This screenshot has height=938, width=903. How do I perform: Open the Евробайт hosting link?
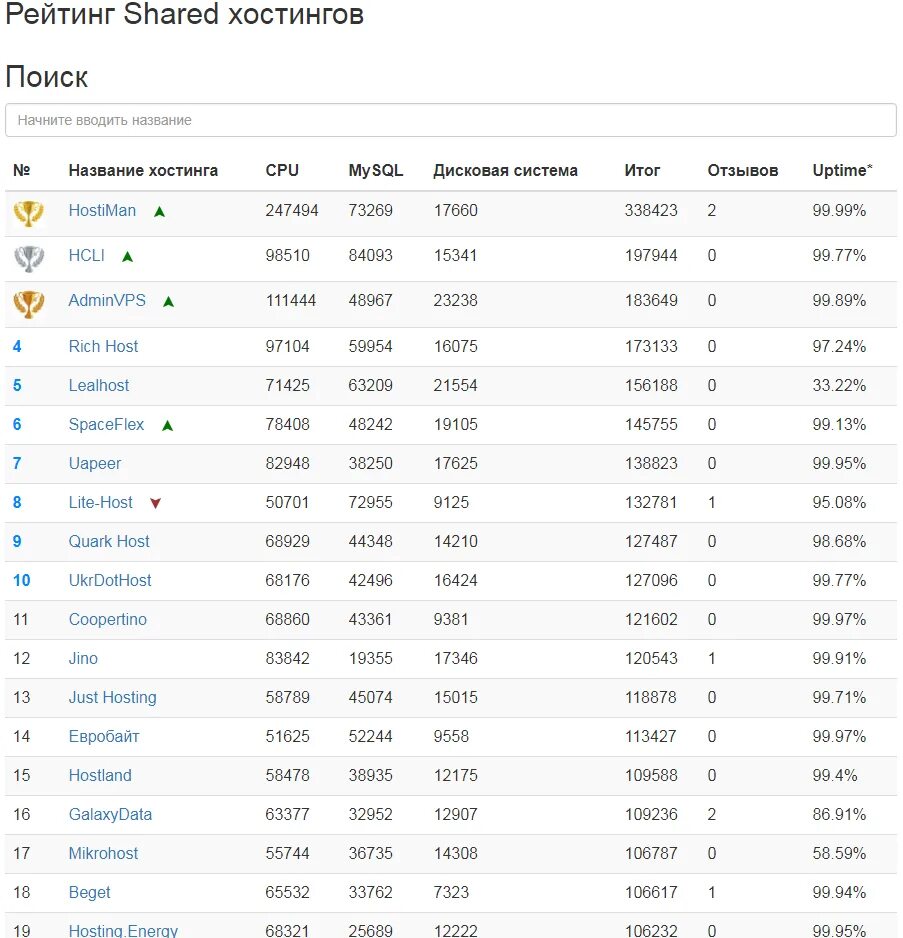(104, 736)
